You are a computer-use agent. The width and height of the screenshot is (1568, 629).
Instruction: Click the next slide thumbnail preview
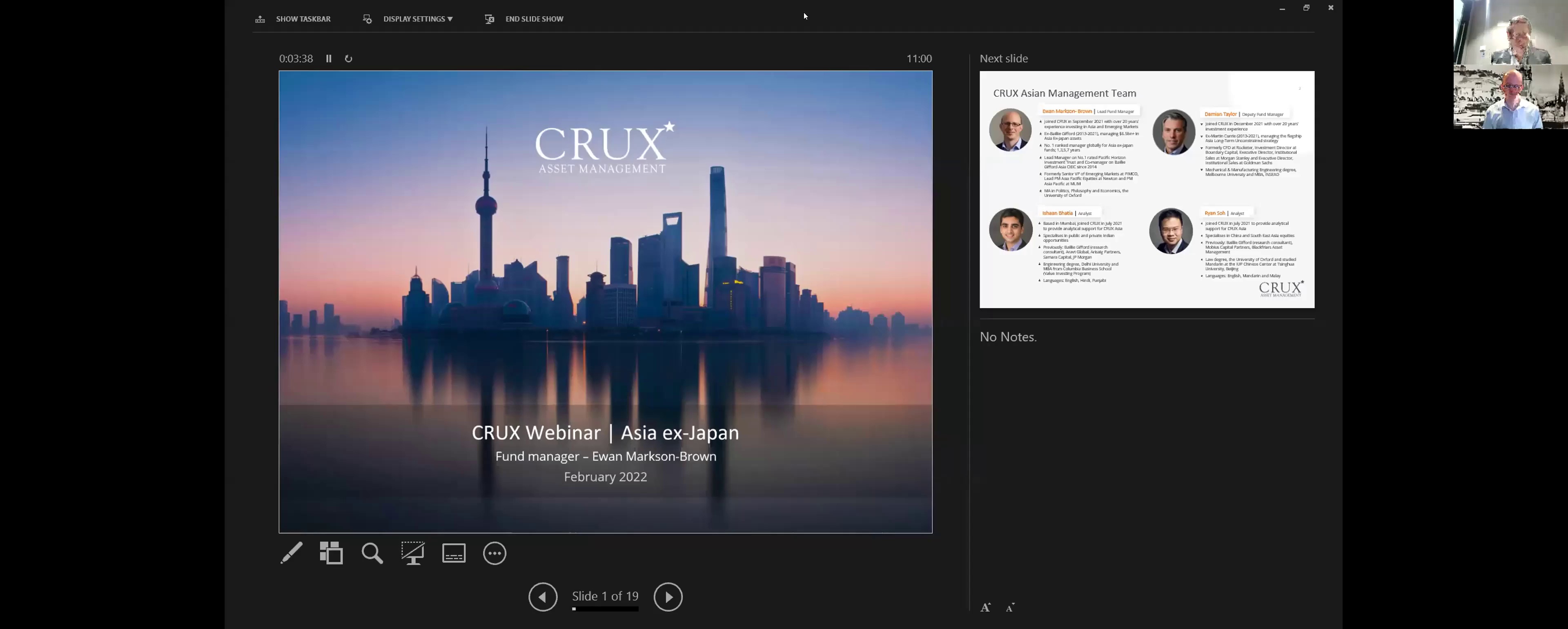(1147, 190)
